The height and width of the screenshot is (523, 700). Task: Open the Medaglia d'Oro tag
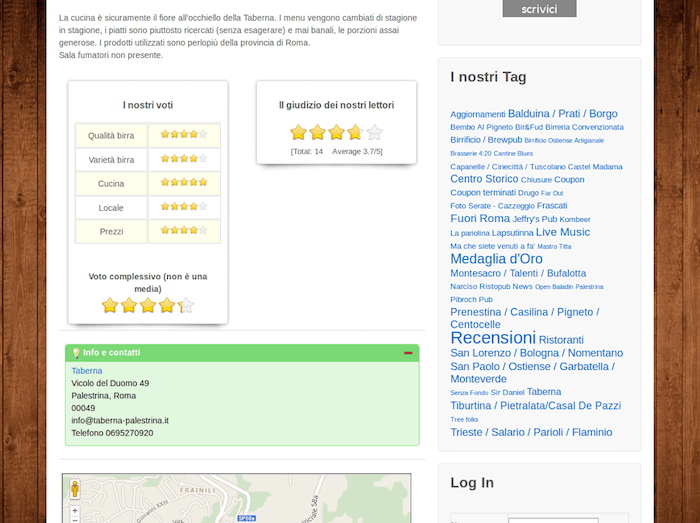point(496,259)
